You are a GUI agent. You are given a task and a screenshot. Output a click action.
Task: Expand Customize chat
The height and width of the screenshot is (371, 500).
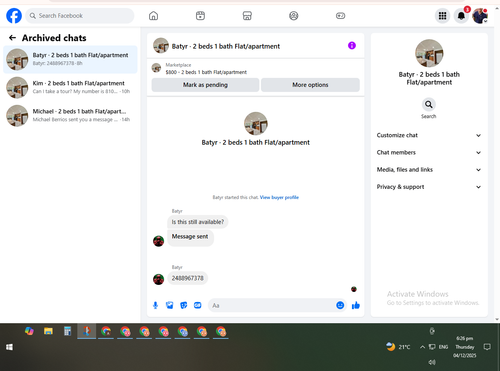point(429,135)
